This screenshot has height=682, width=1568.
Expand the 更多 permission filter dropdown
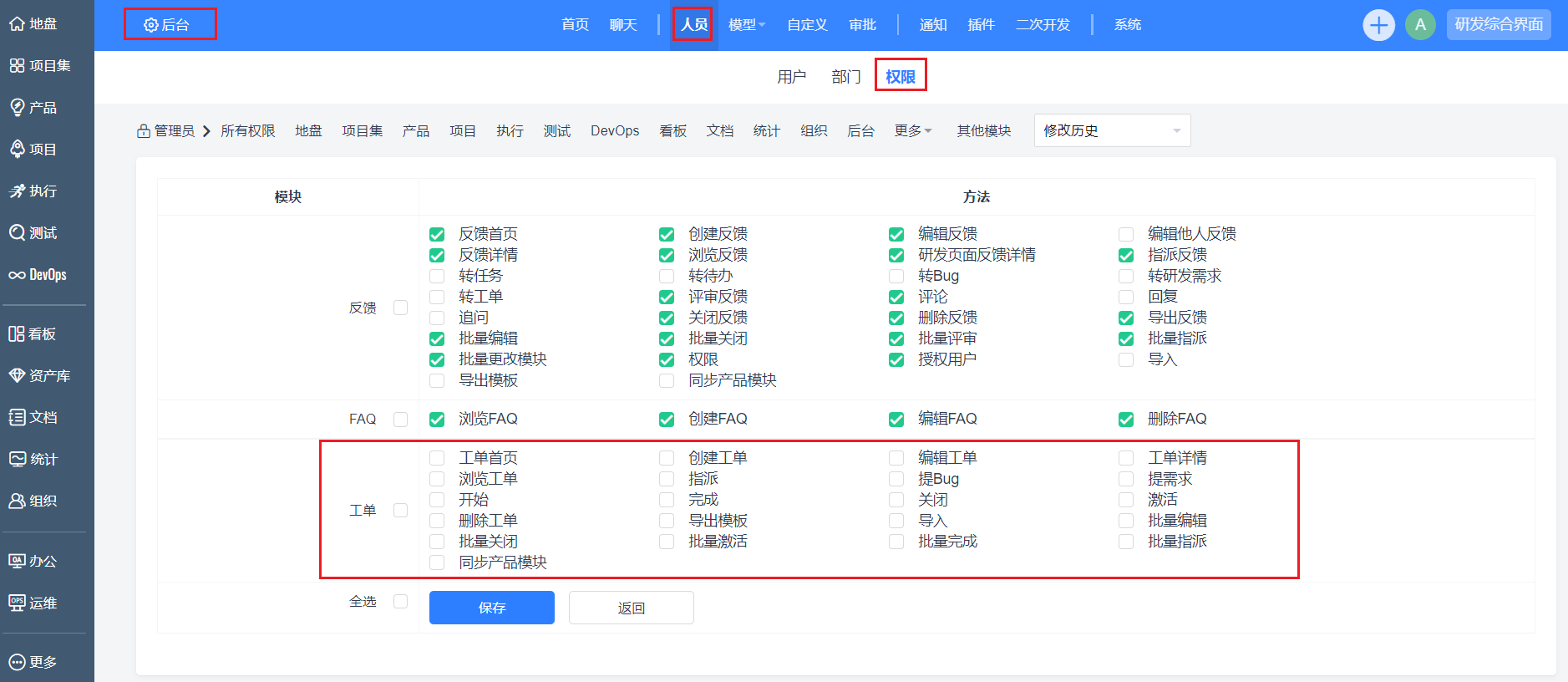[912, 131]
